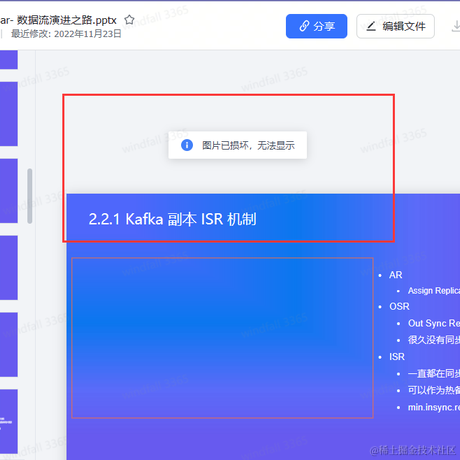Click the slide title 2.2.1 Kafka 副本 ISR 机制
Image resolution: width=460 pixels, height=460 pixels.
172,219
